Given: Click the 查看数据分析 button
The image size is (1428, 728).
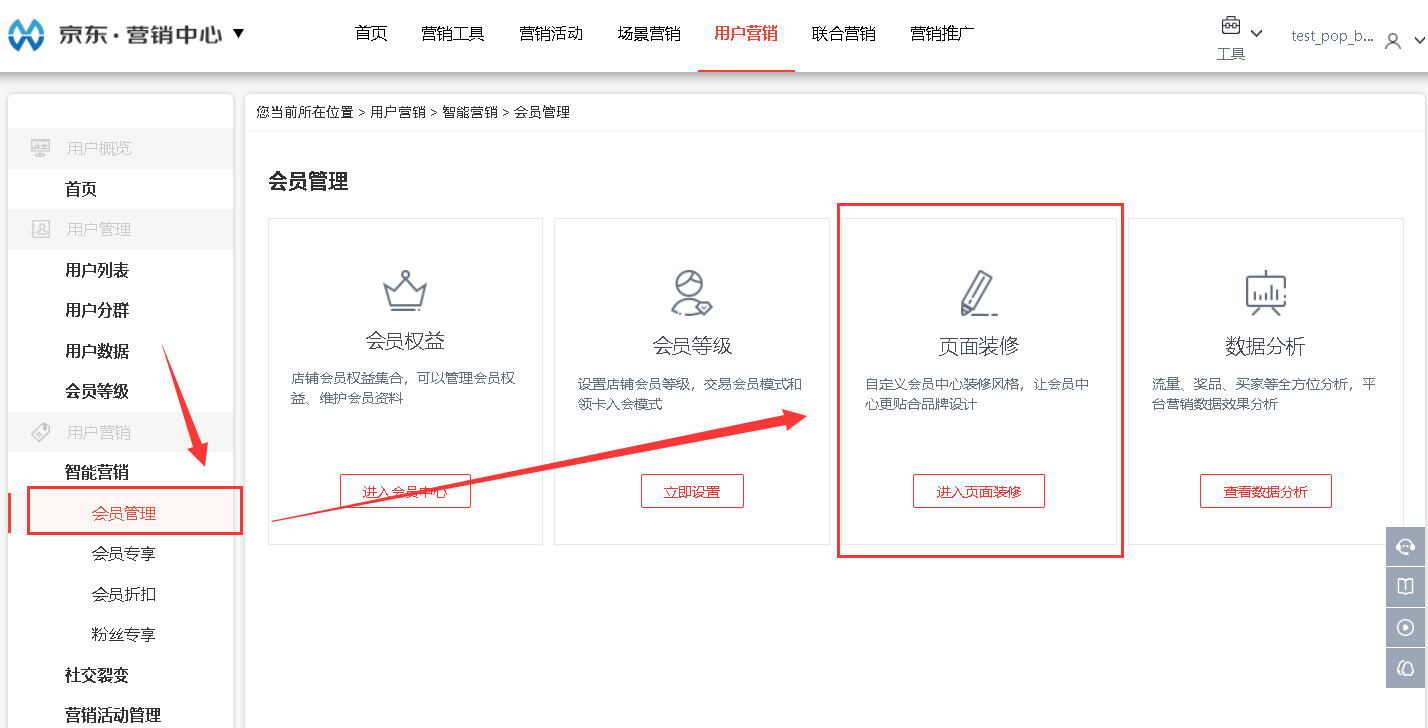Looking at the screenshot, I should coord(1266,491).
